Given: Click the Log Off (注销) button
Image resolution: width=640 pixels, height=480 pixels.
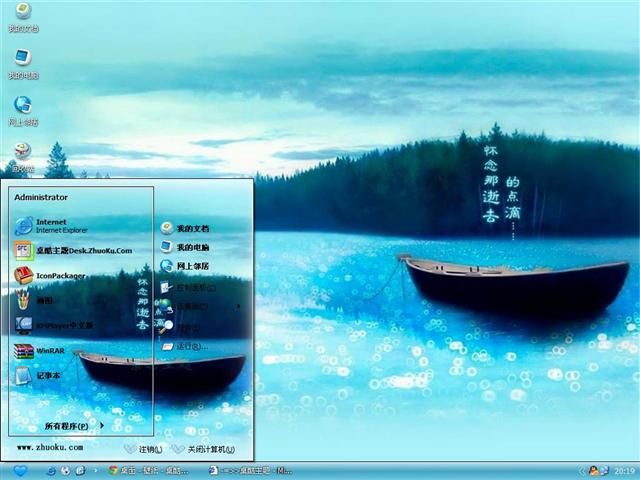Looking at the screenshot, I should [x=143, y=449].
